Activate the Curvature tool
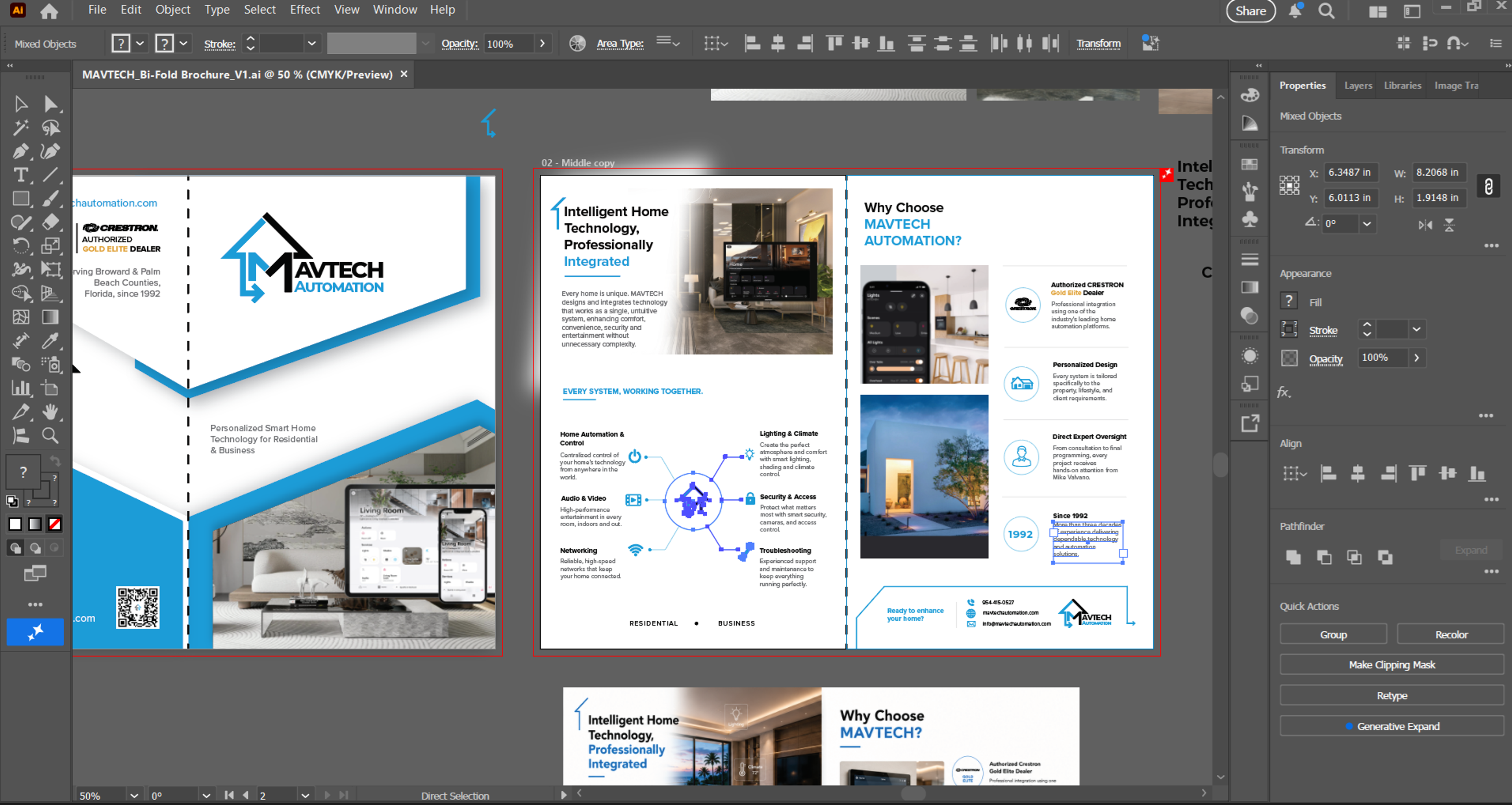 [x=50, y=152]
